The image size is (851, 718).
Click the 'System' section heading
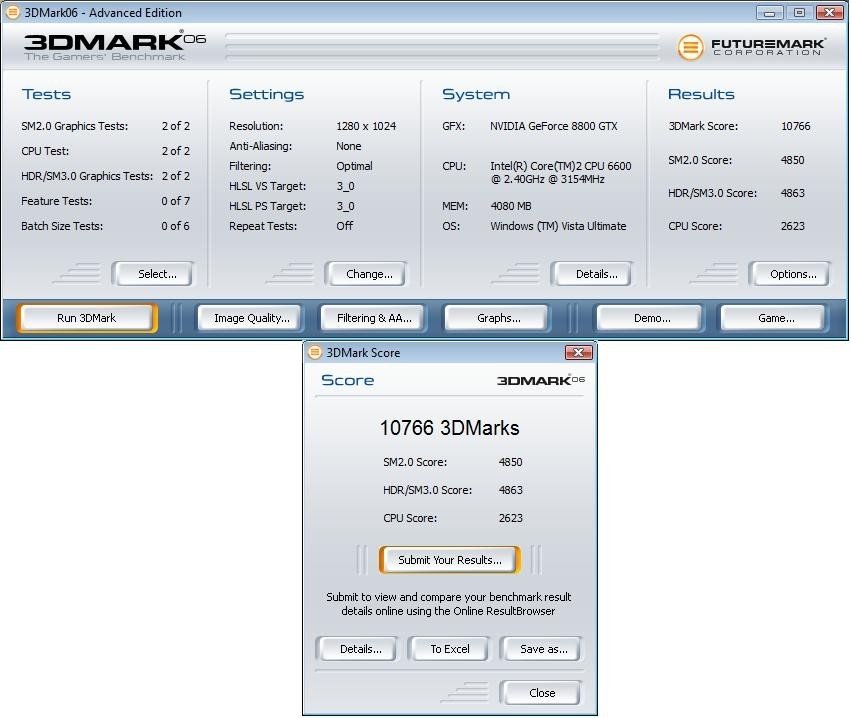[x=476, y=94]
